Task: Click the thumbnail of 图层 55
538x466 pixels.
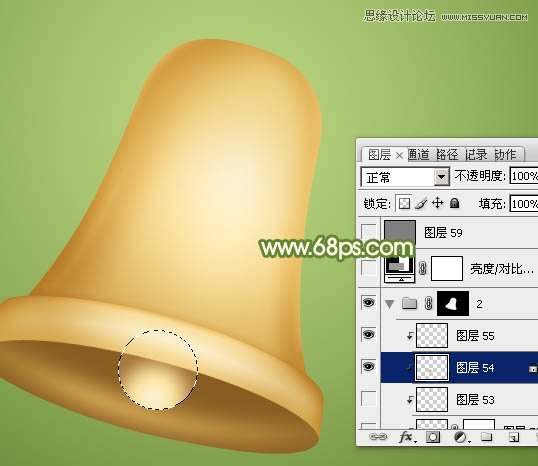Action: (x=432, y=336)
